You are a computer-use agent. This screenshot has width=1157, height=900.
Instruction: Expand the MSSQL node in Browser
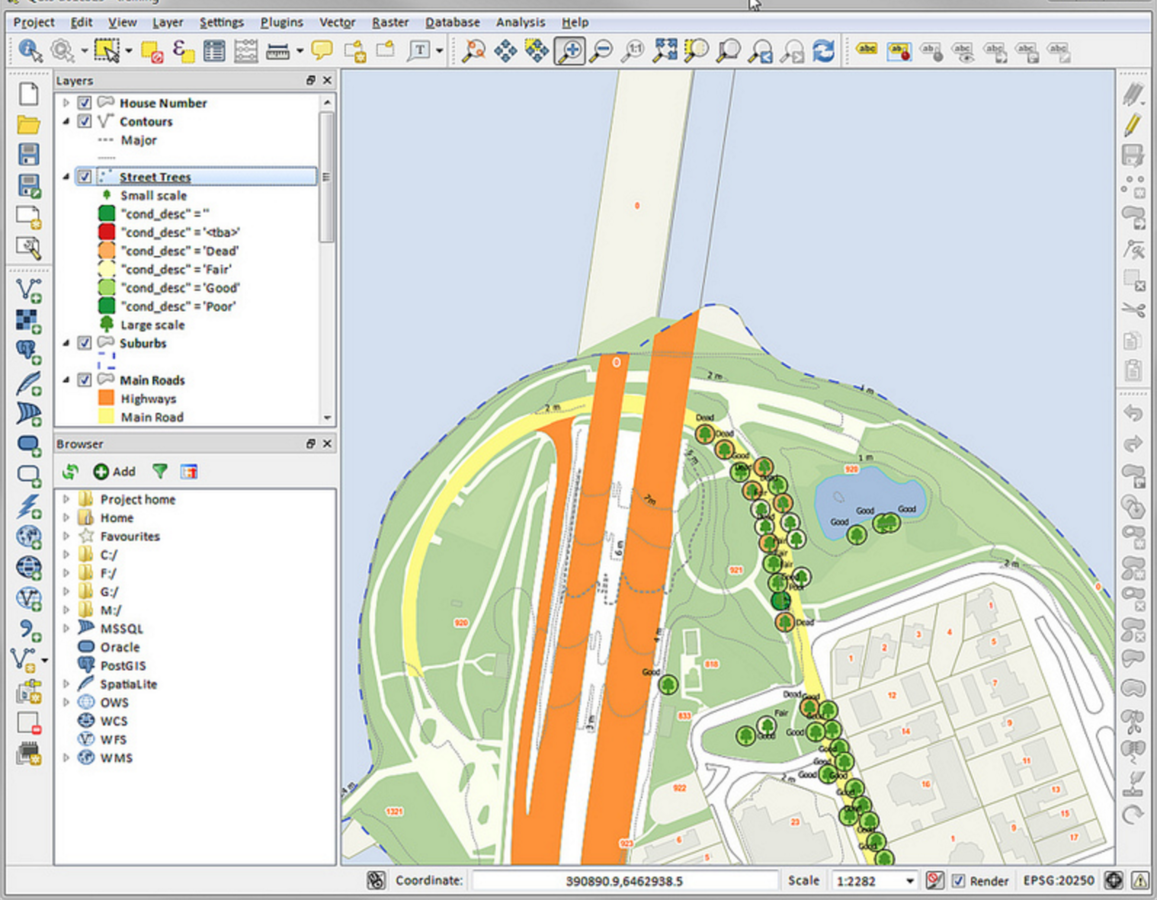[66, 628]
